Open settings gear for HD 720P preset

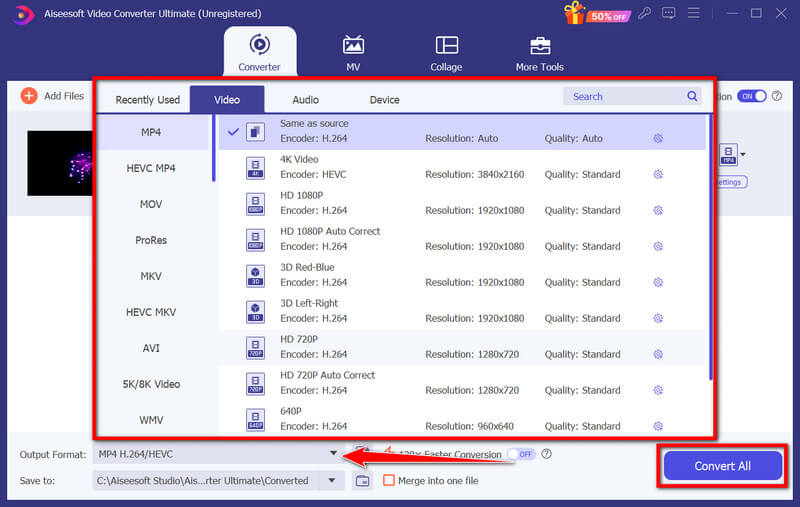click(x=658, y=354)
